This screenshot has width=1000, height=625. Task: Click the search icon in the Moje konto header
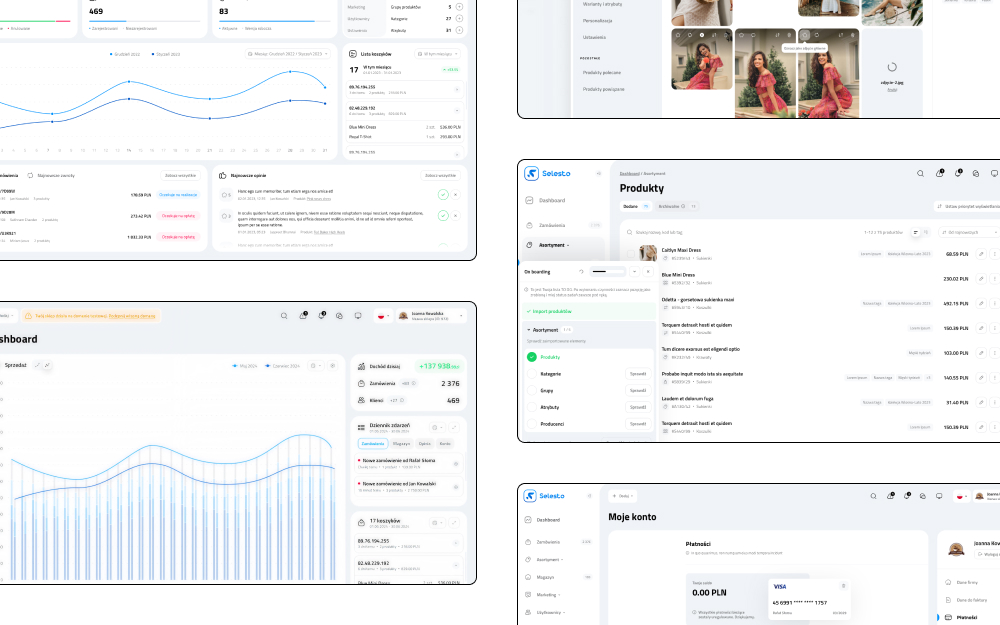[872, 496]
